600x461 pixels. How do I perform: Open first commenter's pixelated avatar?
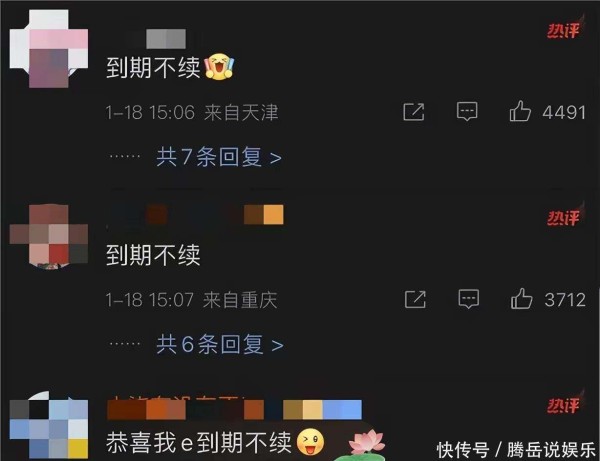[x=49, y=49]
